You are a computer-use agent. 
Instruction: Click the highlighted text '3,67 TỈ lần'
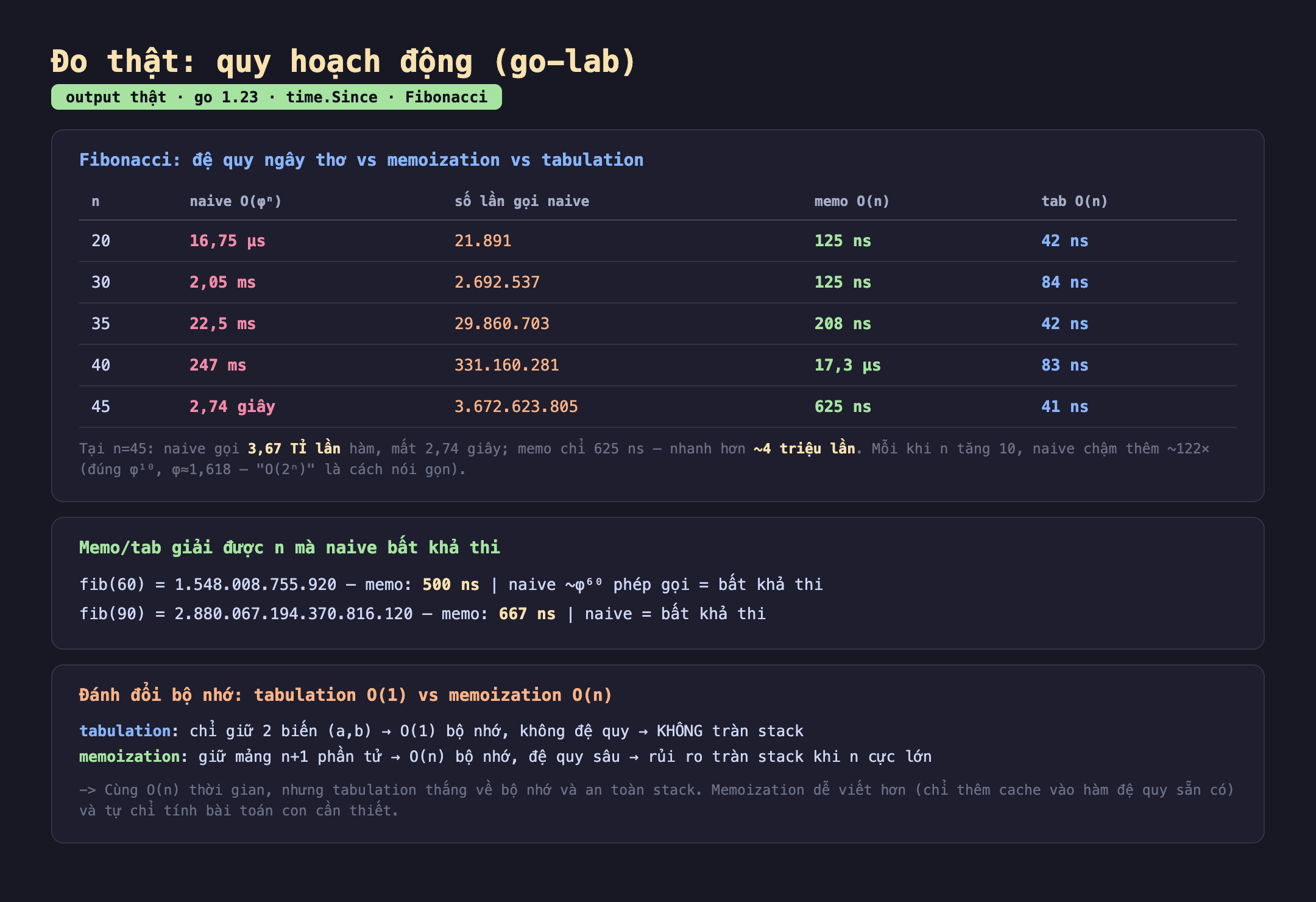[x=294, y=449]
